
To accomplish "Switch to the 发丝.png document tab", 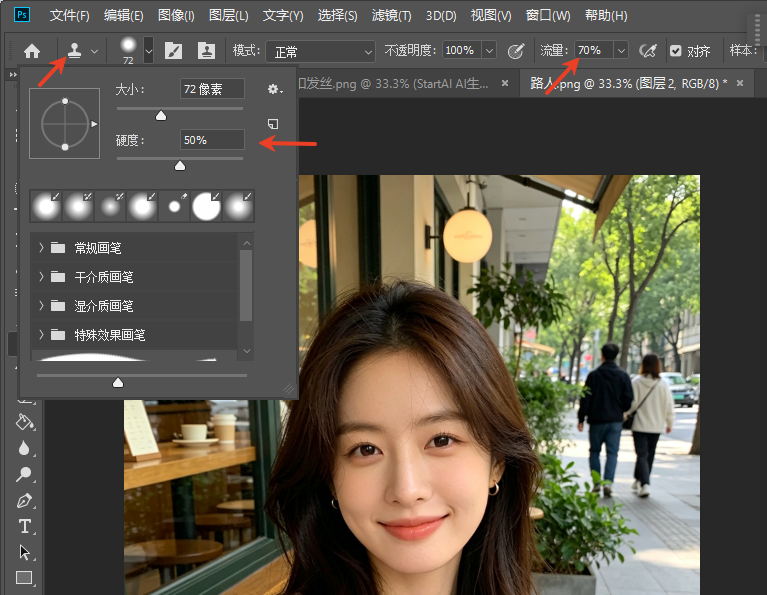I will pyautogui.click(x=394, y=84).
